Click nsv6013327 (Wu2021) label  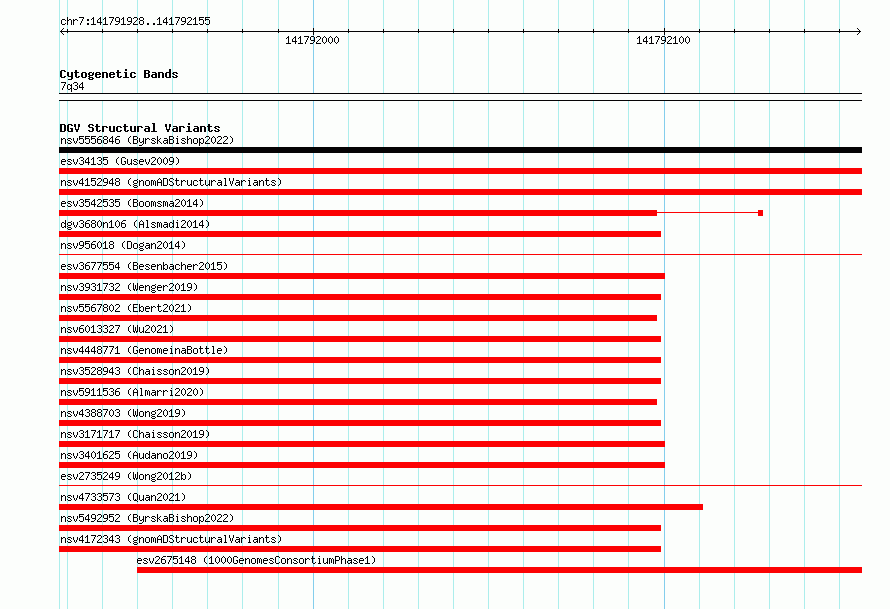(x=117, y=329)
